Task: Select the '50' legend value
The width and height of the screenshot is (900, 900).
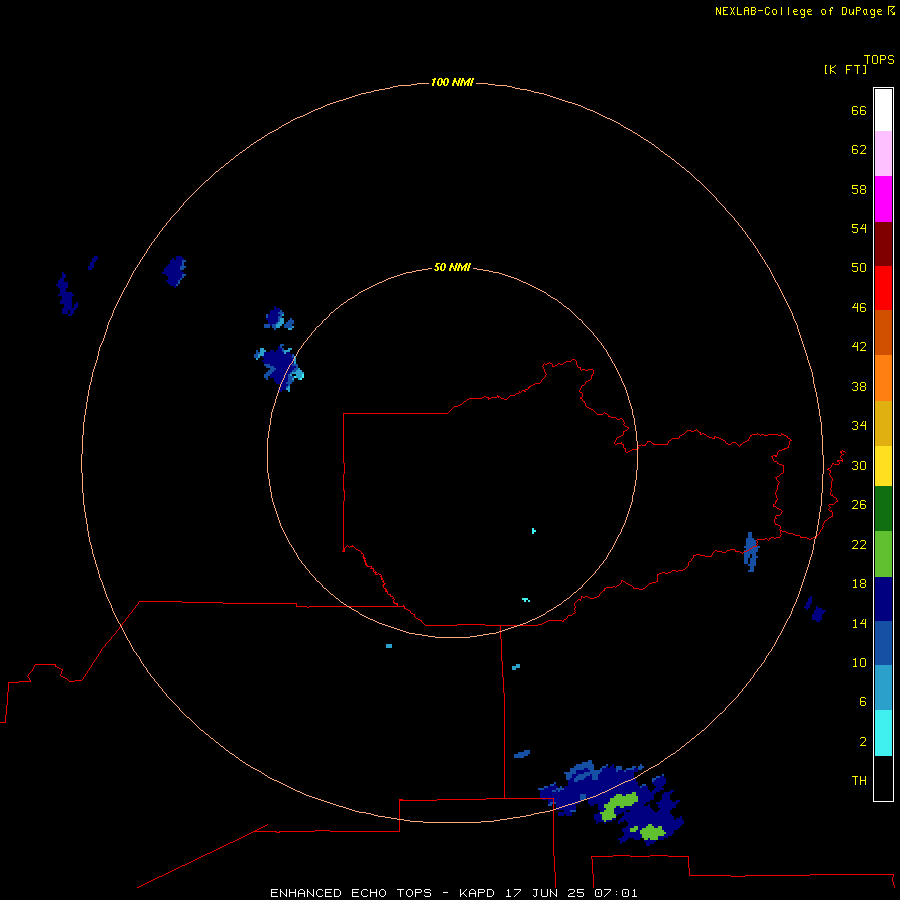Action: [x=859, y=268]
